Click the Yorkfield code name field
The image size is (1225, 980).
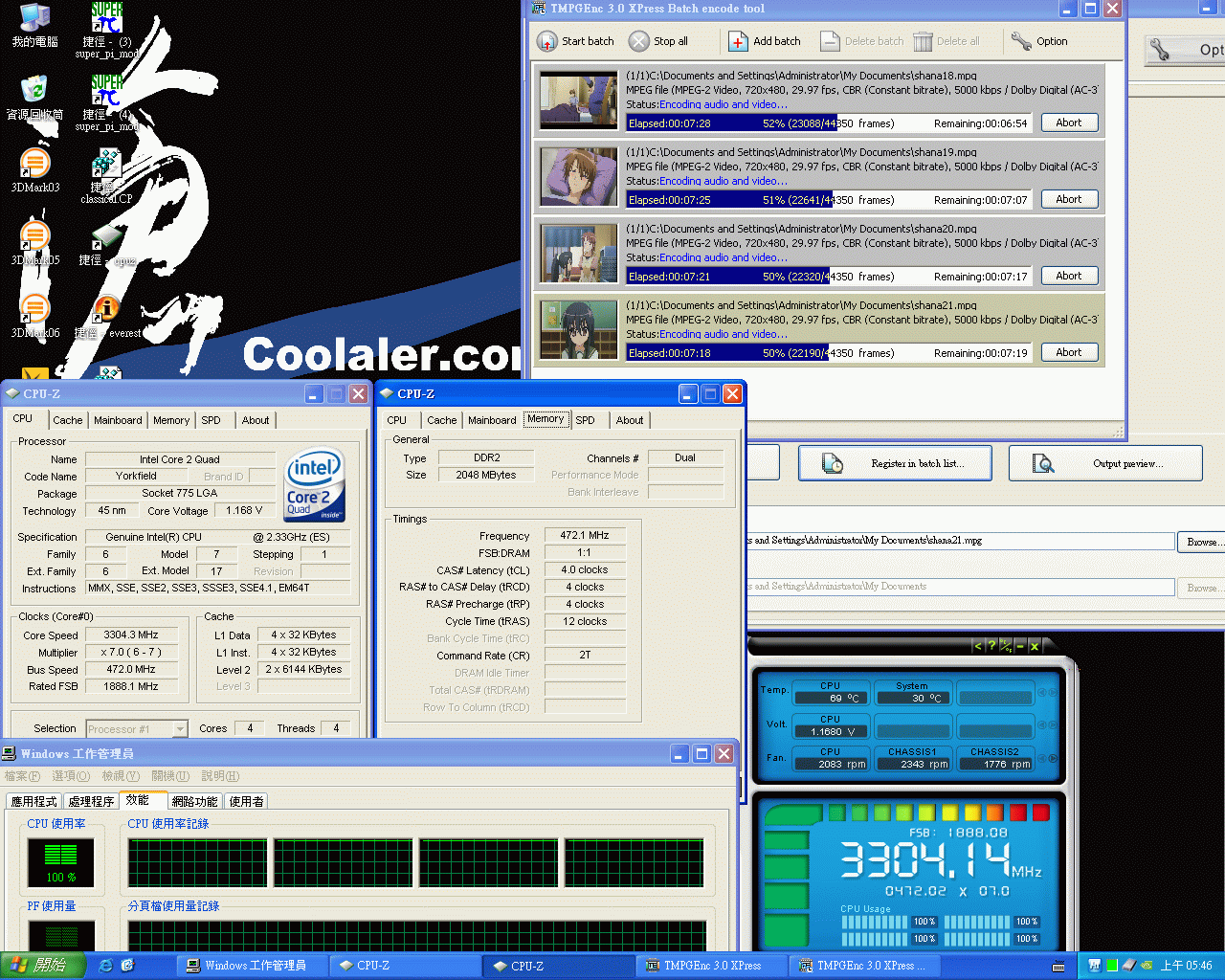coord(137,476)
